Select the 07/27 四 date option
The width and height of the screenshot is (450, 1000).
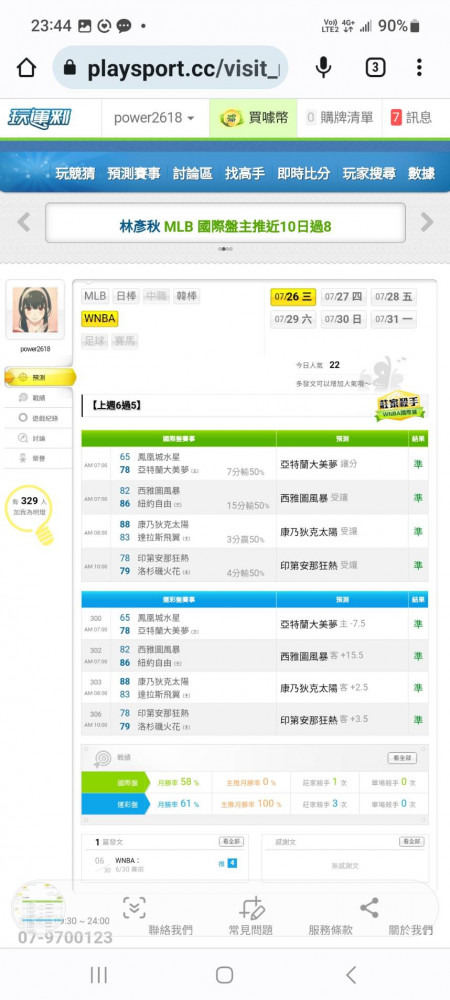(343, 297)
